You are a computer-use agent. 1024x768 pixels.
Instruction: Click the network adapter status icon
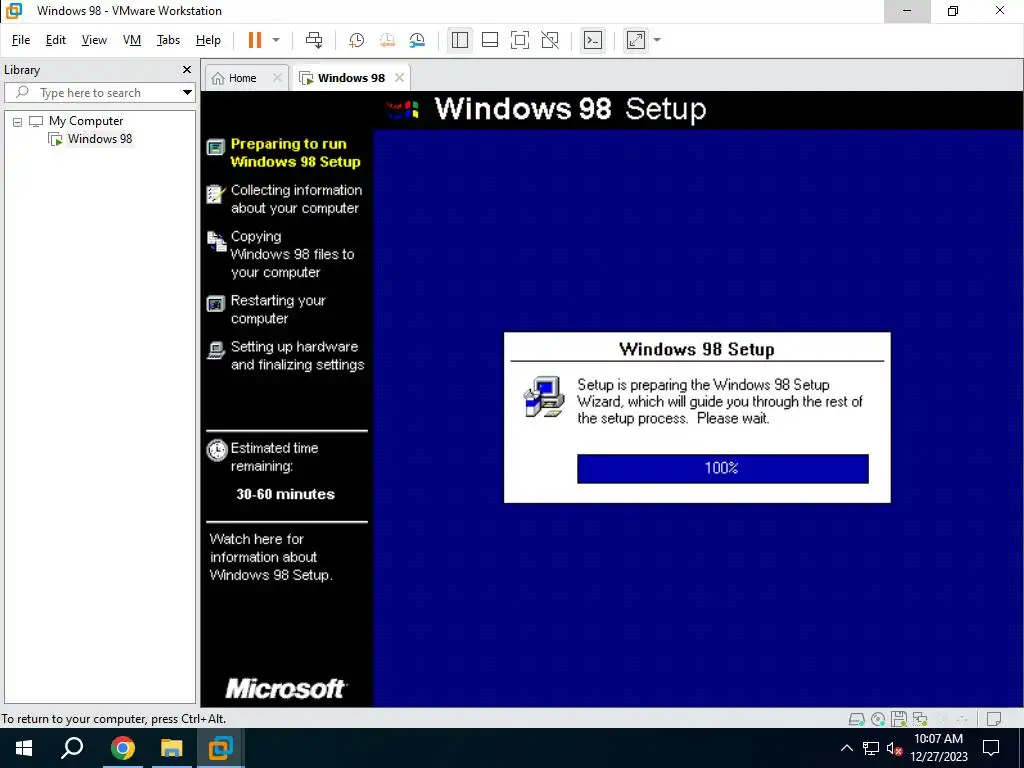click(920, 719)
